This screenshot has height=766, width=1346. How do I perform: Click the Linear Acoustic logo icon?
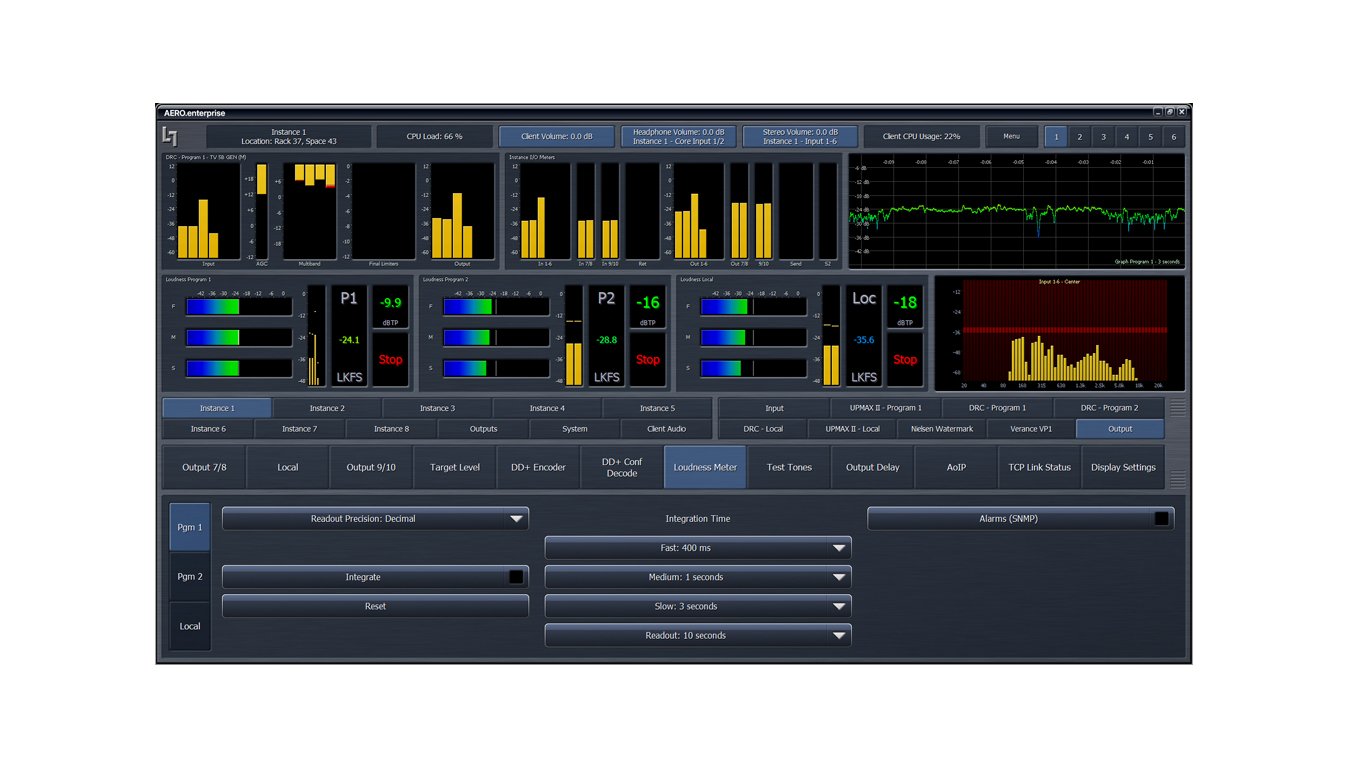(x=171, y=136)
